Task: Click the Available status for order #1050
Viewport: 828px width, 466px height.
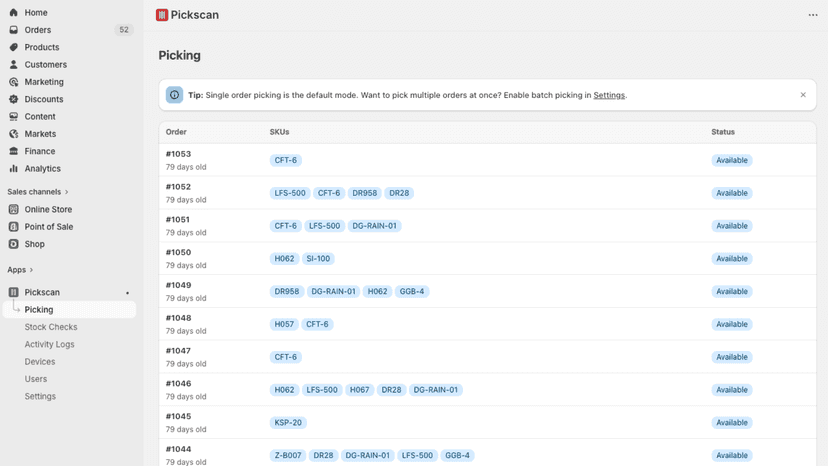Action: (x=731, y=258)
